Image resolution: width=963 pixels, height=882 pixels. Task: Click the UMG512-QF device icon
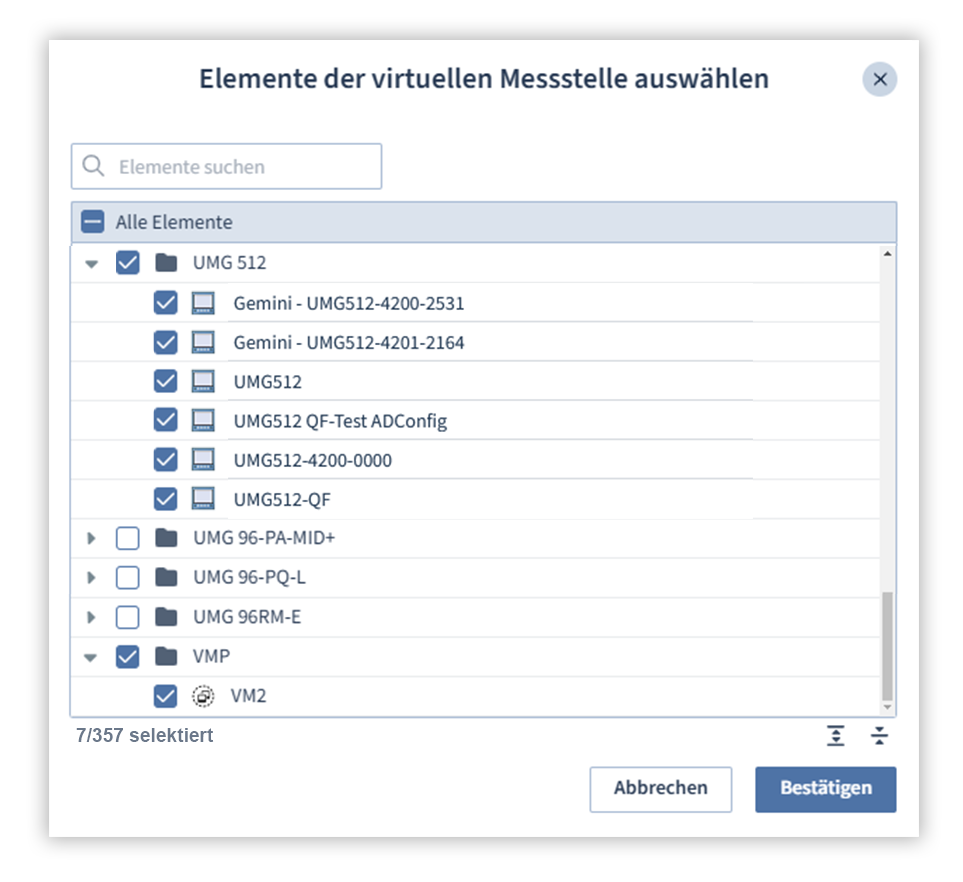point(203,499)
